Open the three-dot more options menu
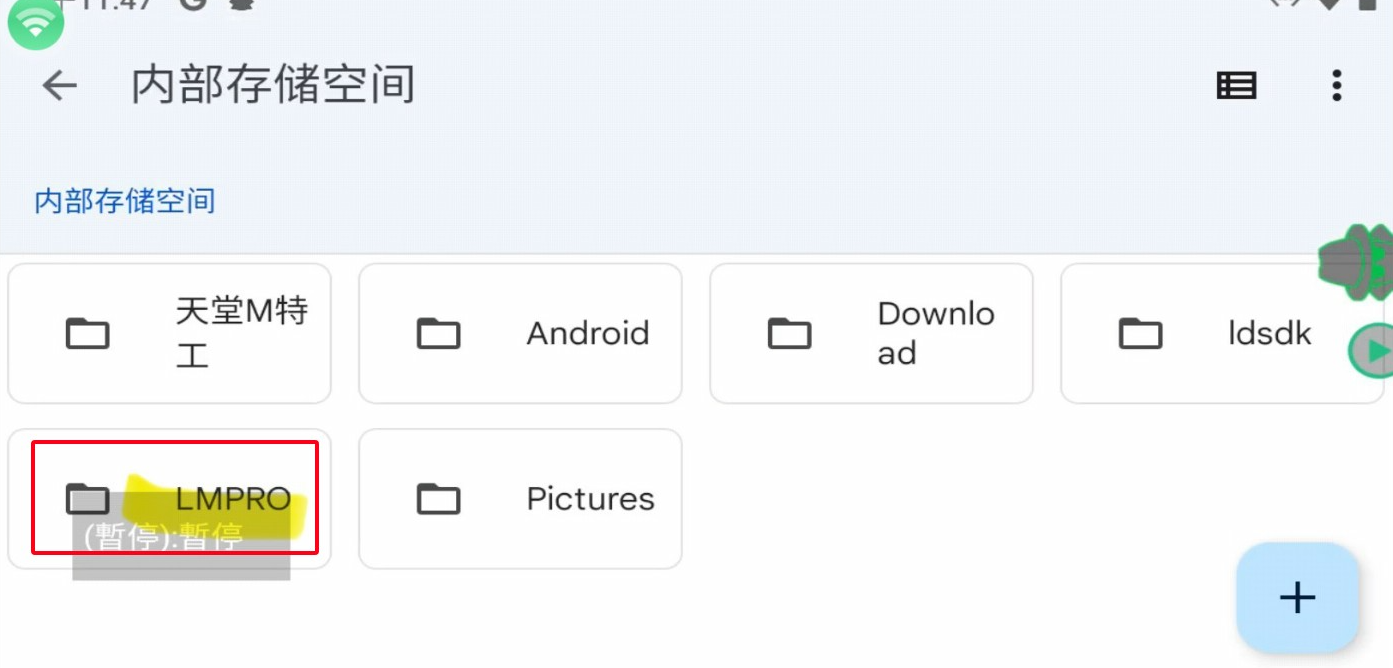Image resolution: width=1393 pixels, height=668 pixels. coord(1336,86)
